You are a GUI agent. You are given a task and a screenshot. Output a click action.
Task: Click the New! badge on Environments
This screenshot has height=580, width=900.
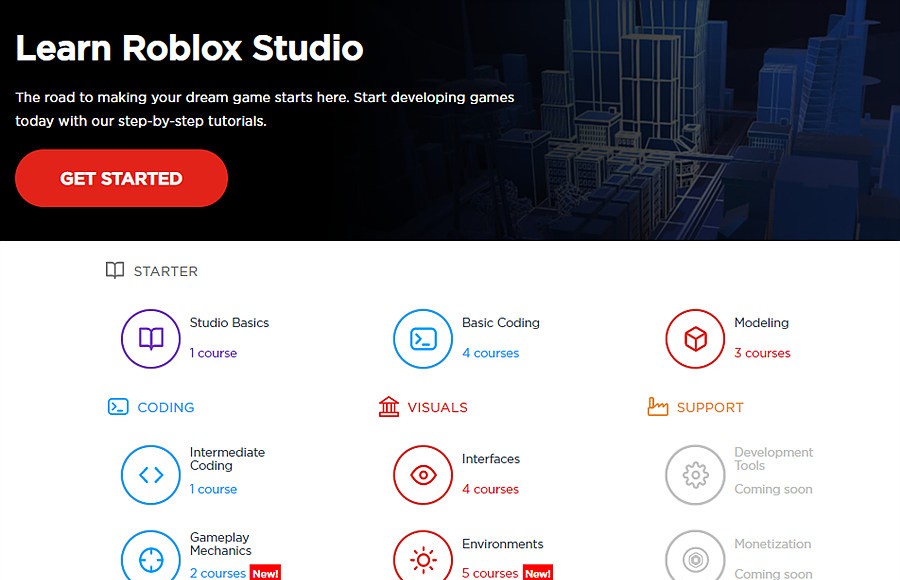(538, 573)
